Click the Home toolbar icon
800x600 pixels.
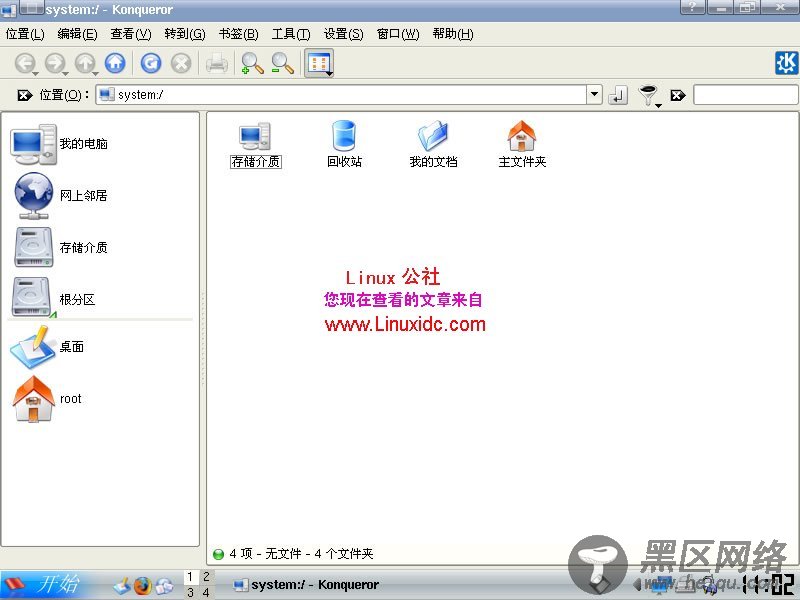[x=113, y=62]
